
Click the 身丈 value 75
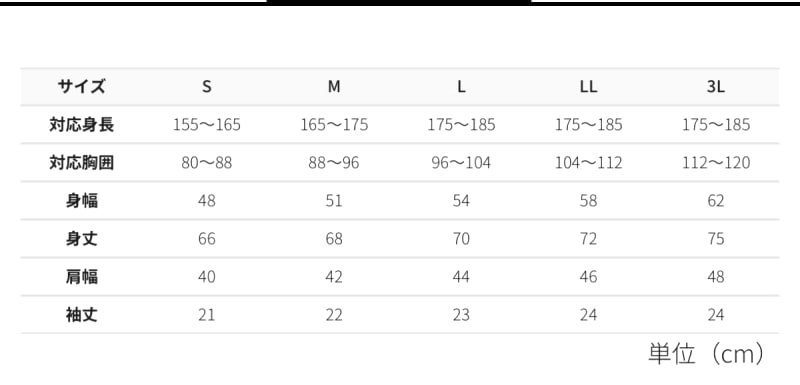coord(716,239)
